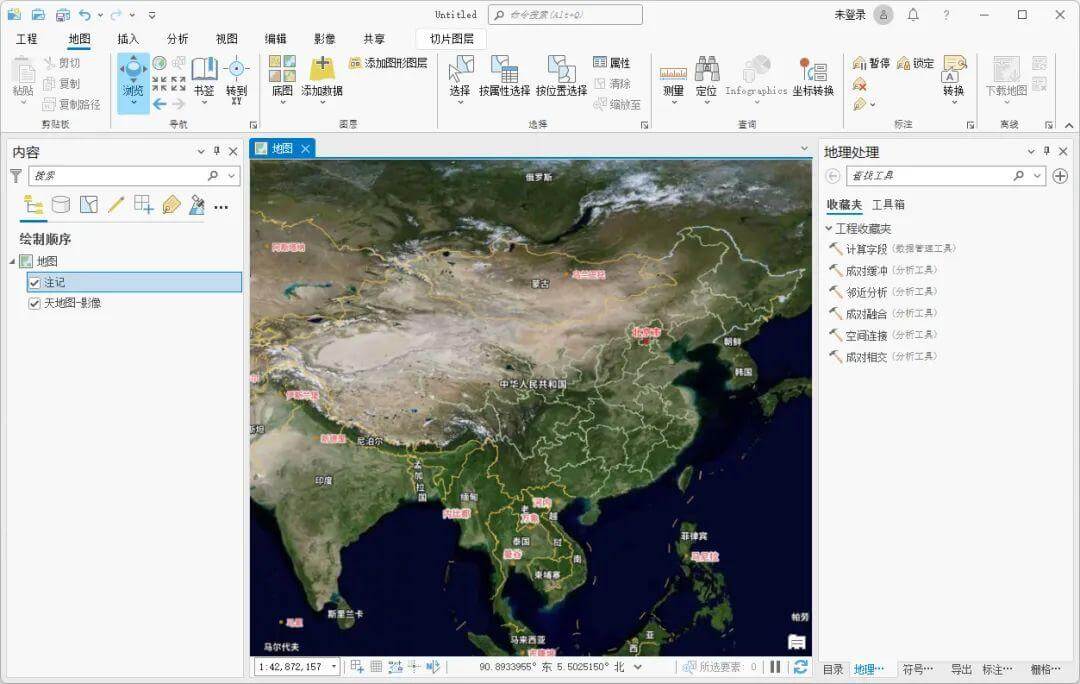Uncheck the 天地图-影像 layer

tap(35, 304)
